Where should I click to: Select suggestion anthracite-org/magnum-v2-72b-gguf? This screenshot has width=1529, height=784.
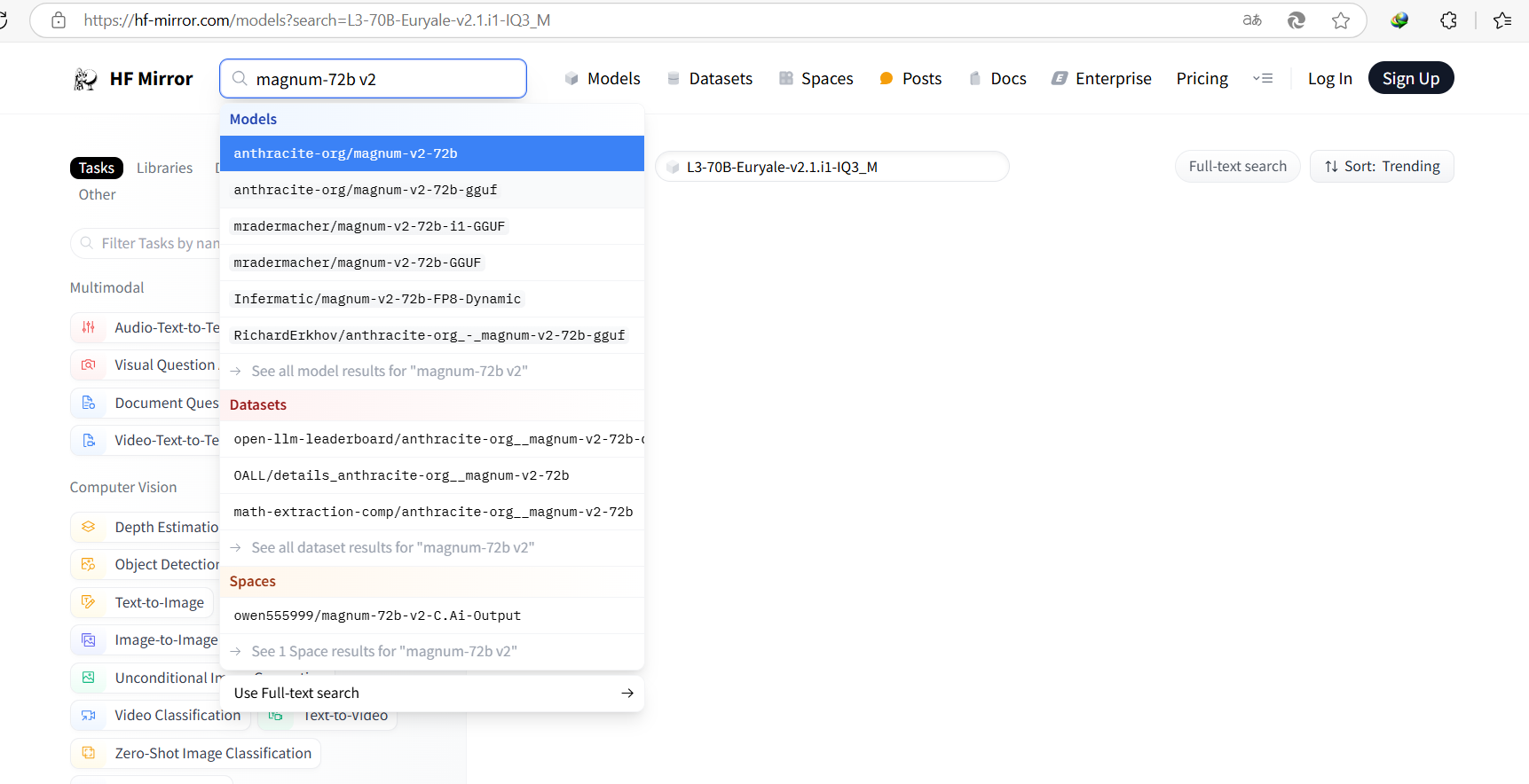432,190
